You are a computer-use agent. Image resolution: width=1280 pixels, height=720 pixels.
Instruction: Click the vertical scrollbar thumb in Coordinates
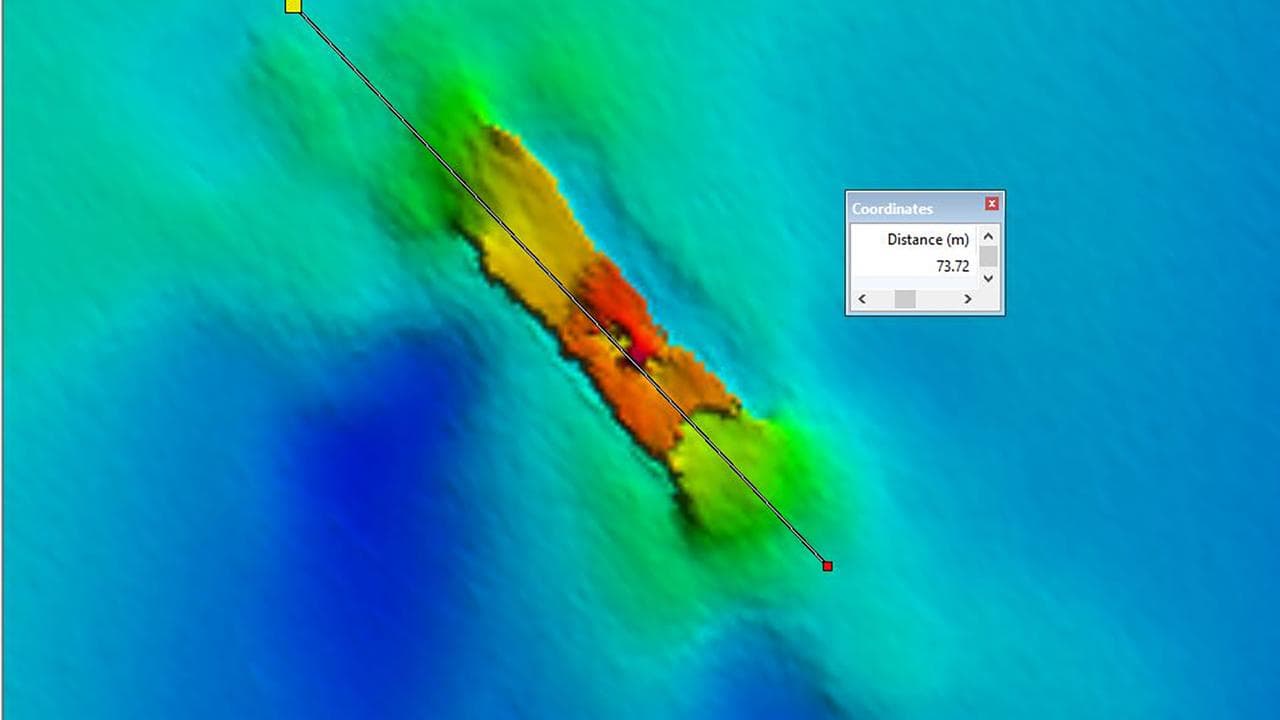988,256
